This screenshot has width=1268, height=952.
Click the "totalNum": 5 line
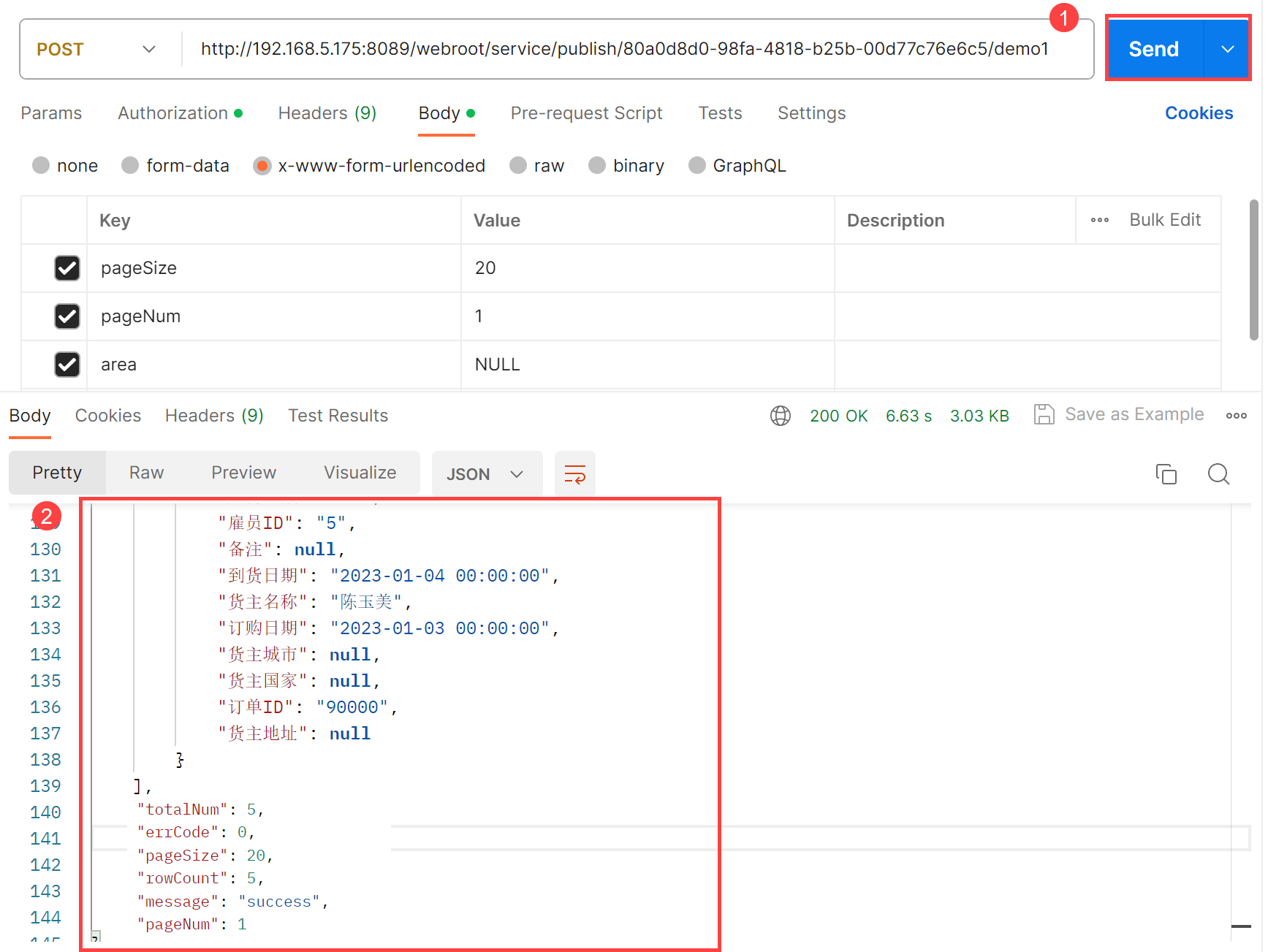[200, 810]
